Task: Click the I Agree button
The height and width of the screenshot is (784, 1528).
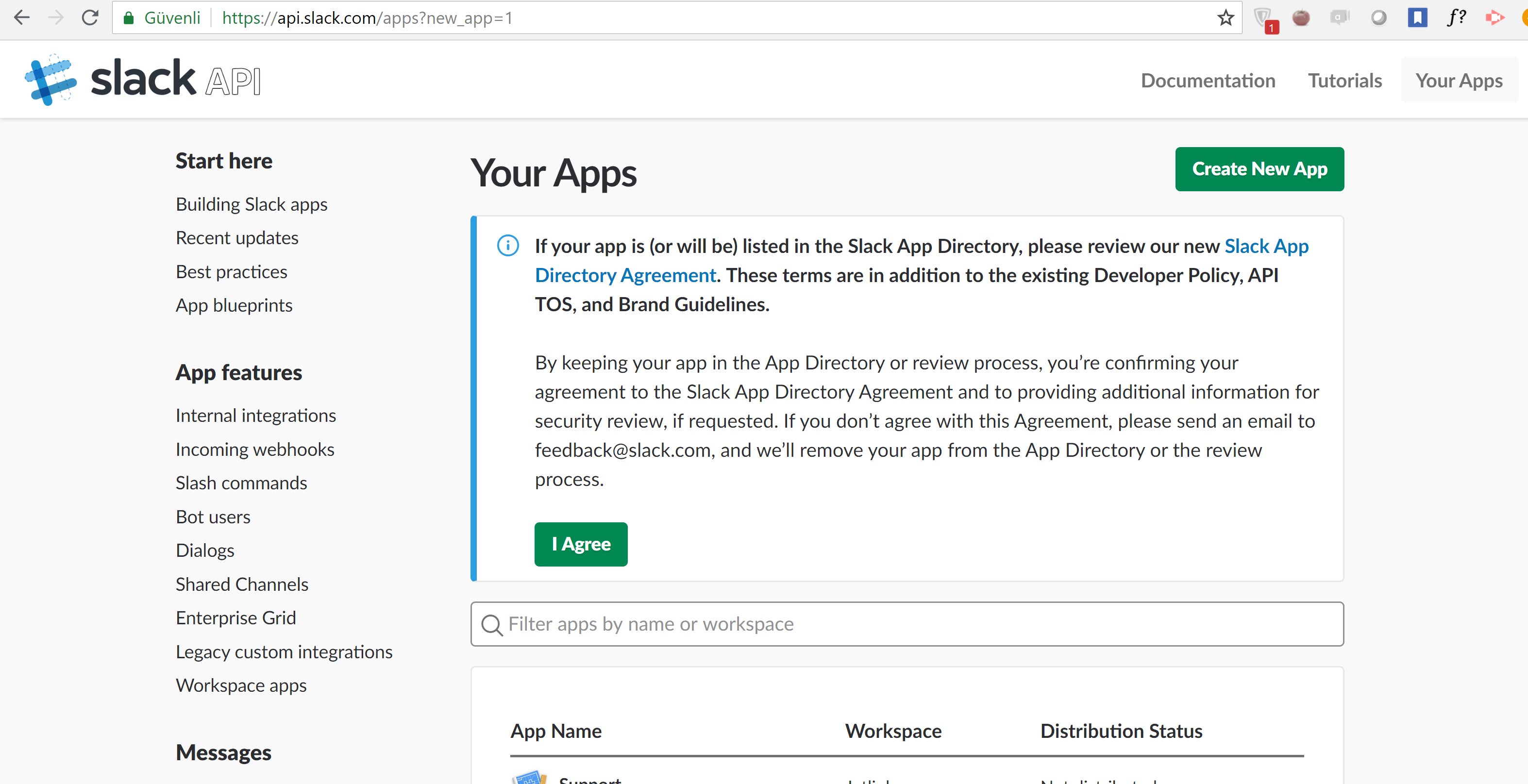Action: pos(581,544)
